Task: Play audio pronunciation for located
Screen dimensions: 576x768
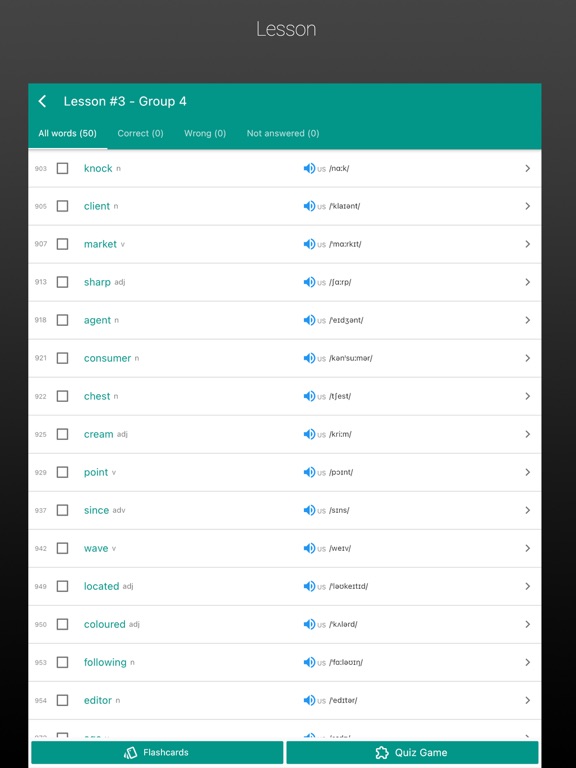Action: [x=309, y=586]
